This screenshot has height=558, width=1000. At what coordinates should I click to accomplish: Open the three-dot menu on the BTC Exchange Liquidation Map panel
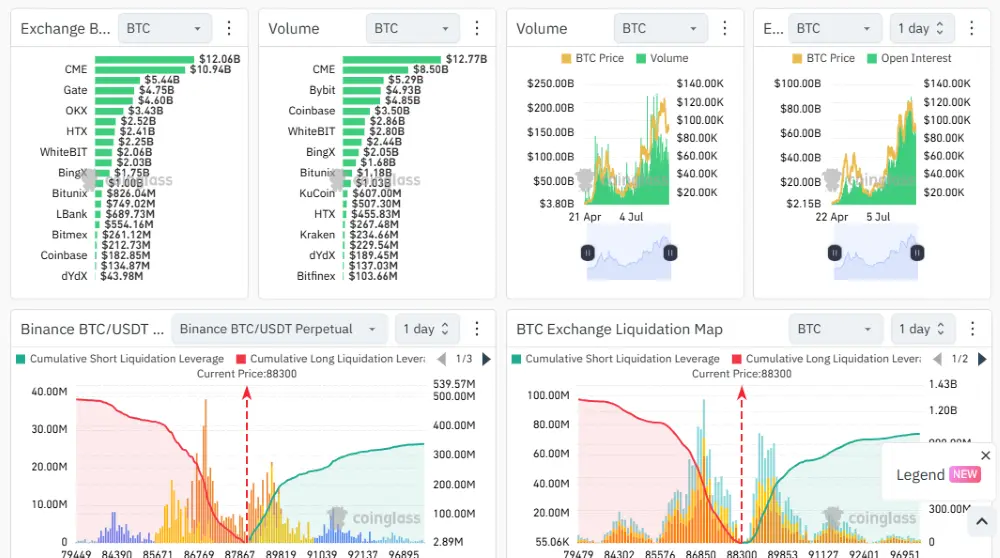coord(973,328)
